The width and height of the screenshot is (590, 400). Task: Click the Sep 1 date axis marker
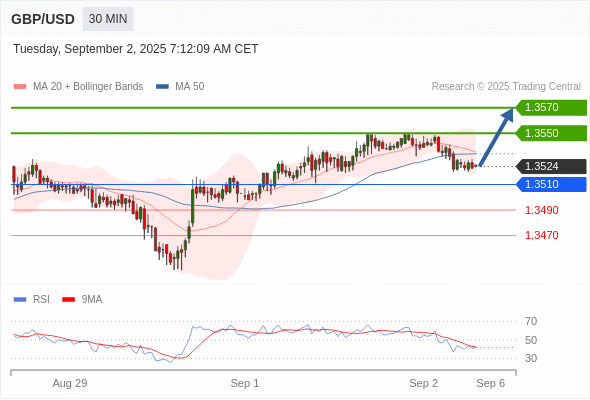point(245,383)
